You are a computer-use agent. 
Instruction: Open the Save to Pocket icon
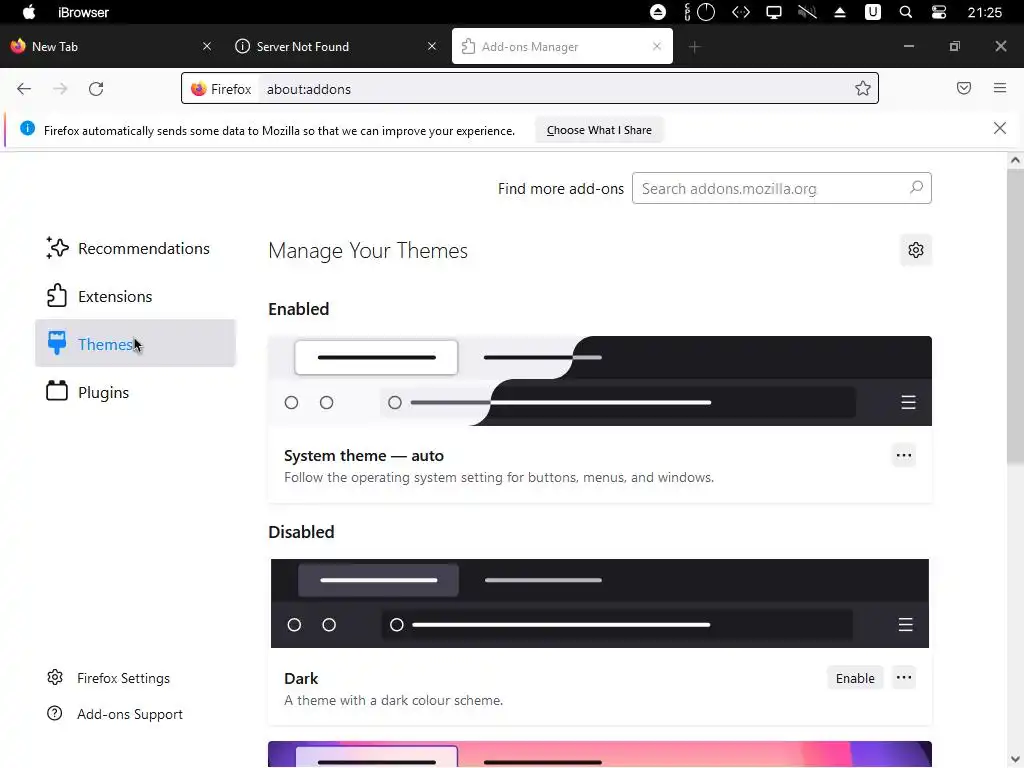[964, 88]
